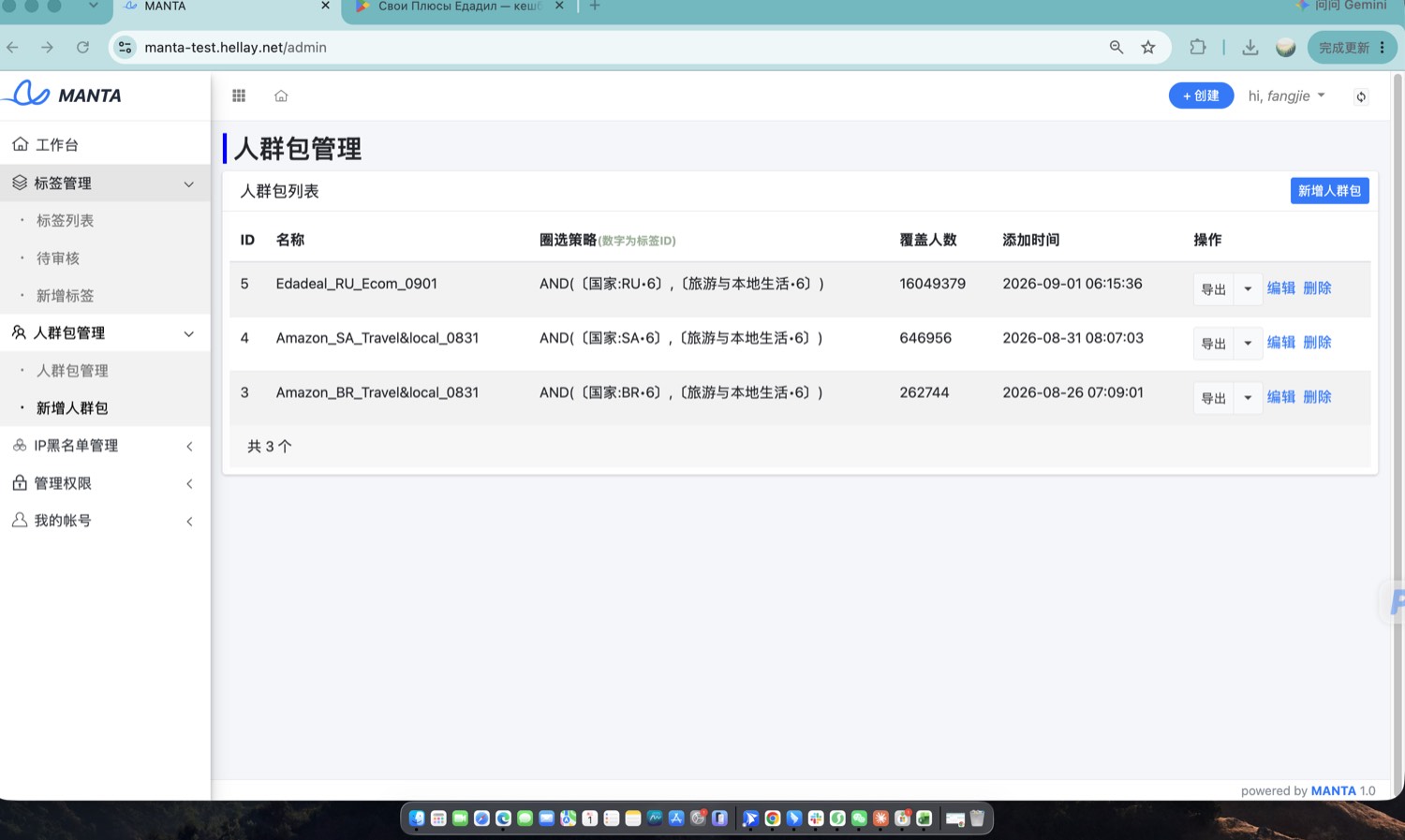Click 导出 for Edadeal_RU_Ecom_0901
The width and height of the screenshot is (1405, 840).
[1214, 288]
